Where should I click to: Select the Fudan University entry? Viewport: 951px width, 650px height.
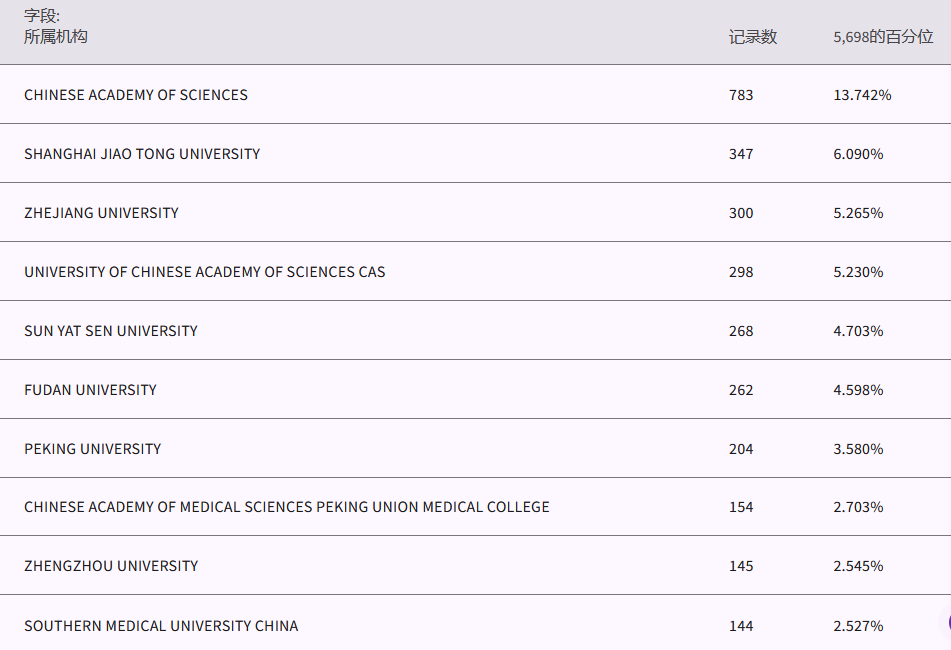[91, 390]
